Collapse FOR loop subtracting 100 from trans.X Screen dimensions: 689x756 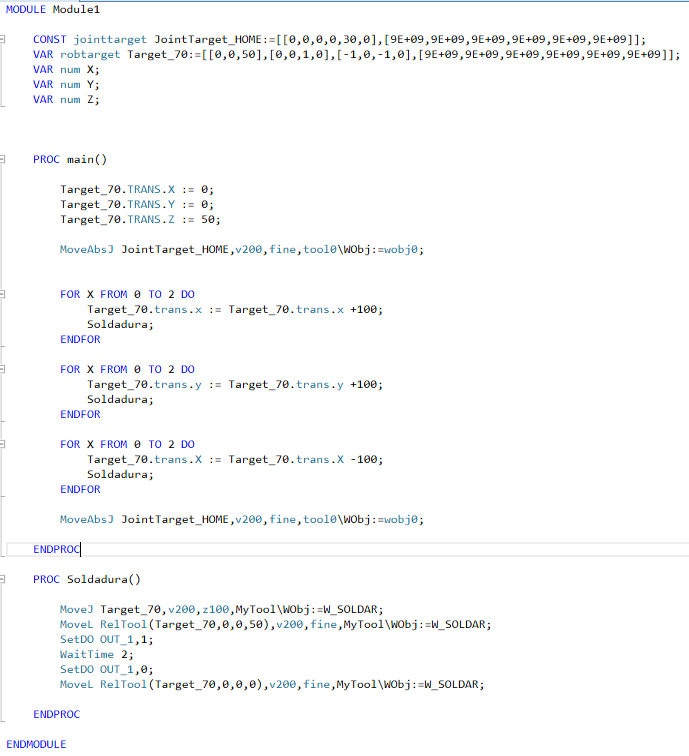point(2,444)
